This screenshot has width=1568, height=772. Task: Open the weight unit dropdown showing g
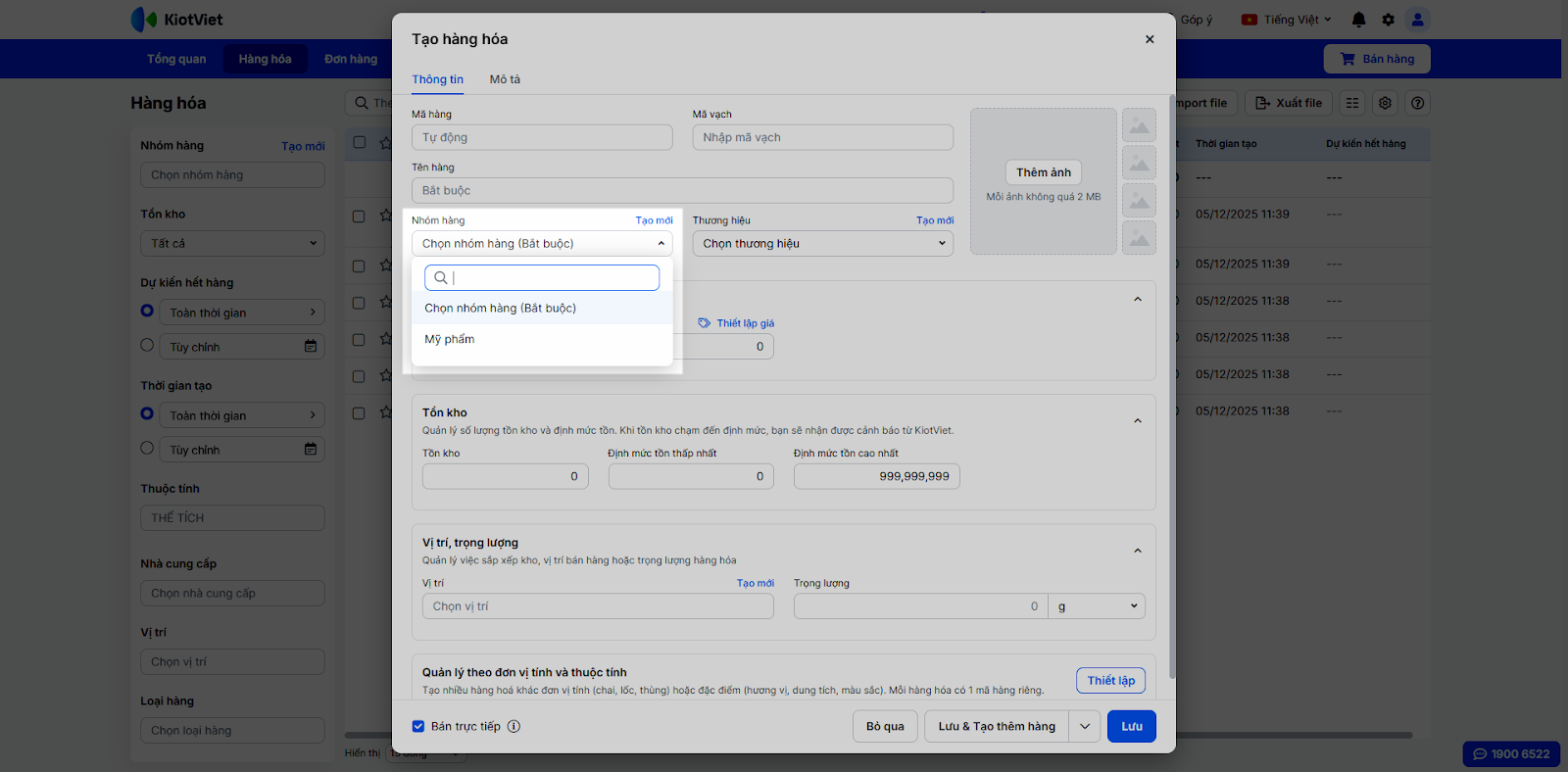(1097, 606)
